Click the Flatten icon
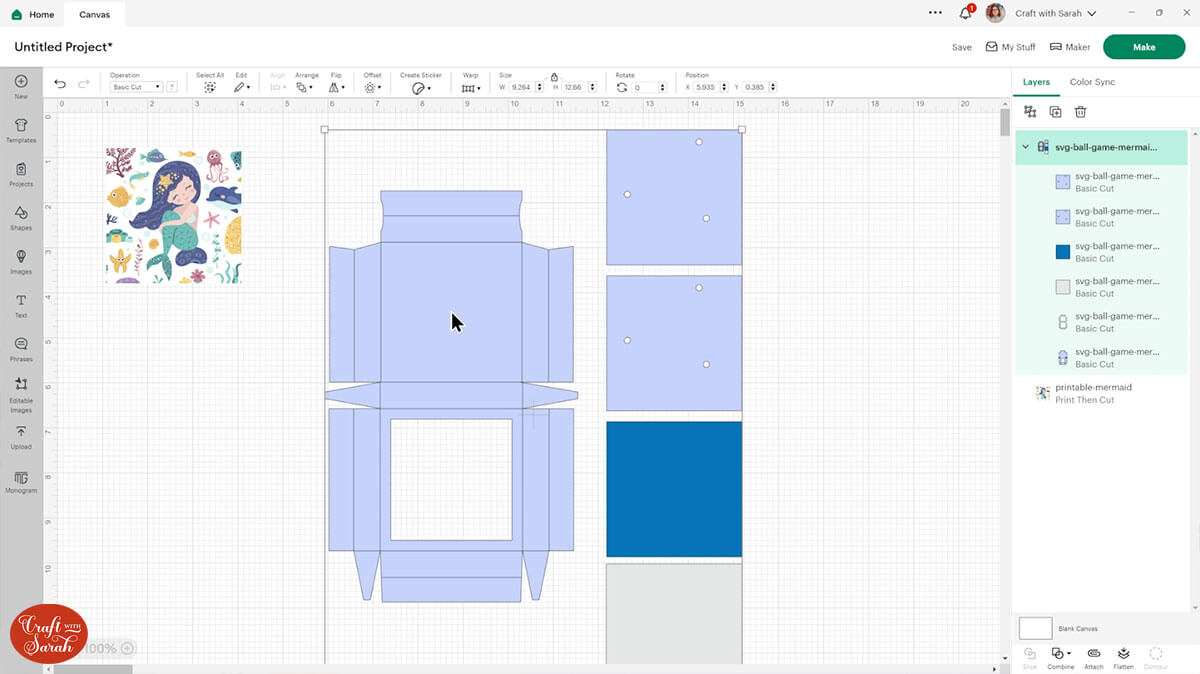1200x674 pixels. tap(1123, 654)
